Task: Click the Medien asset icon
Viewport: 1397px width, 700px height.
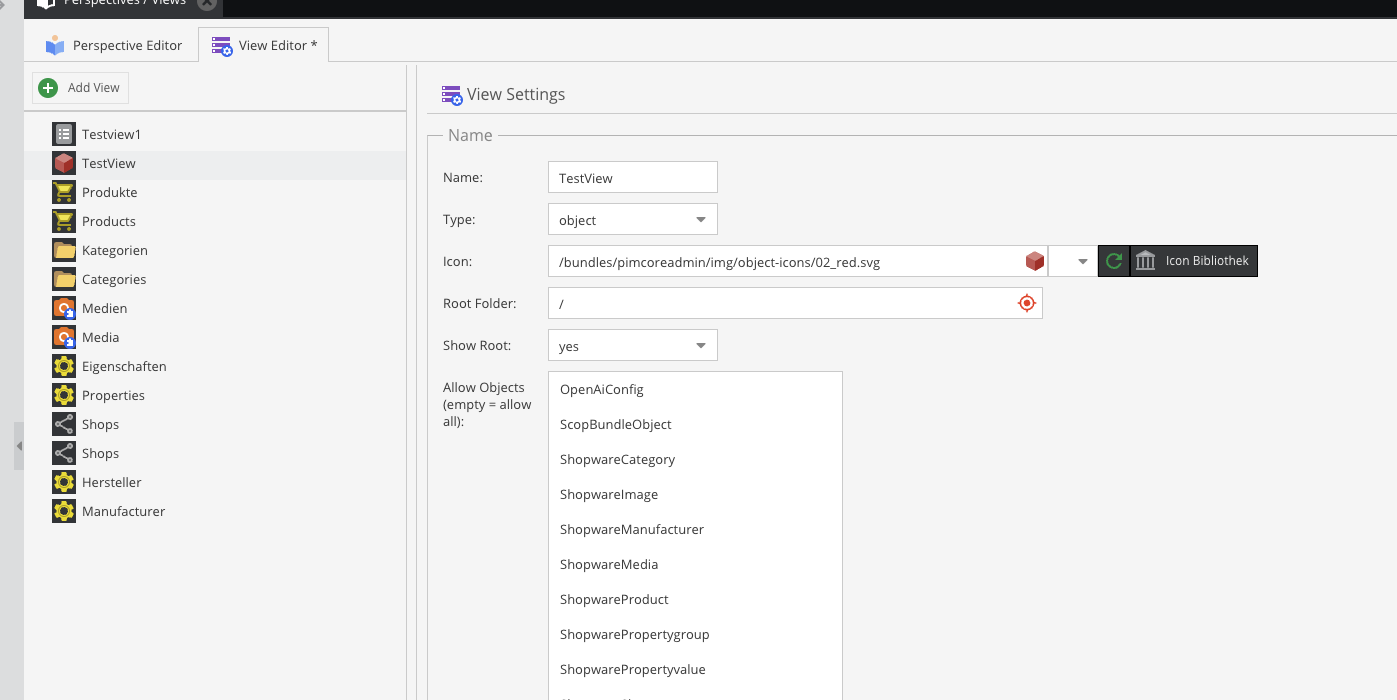Action: (x=64, y=308)
